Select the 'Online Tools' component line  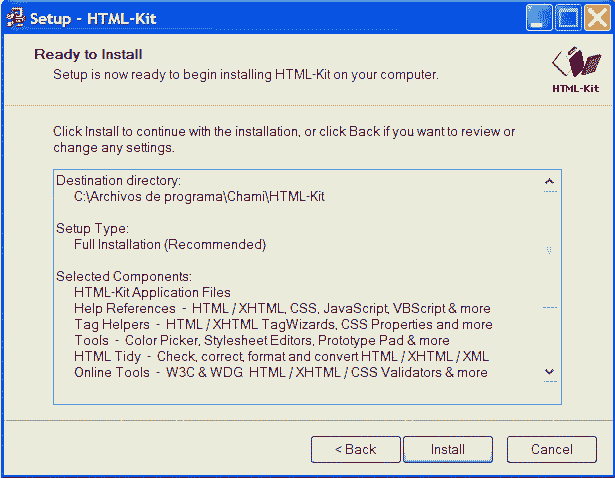coord(281,373)
